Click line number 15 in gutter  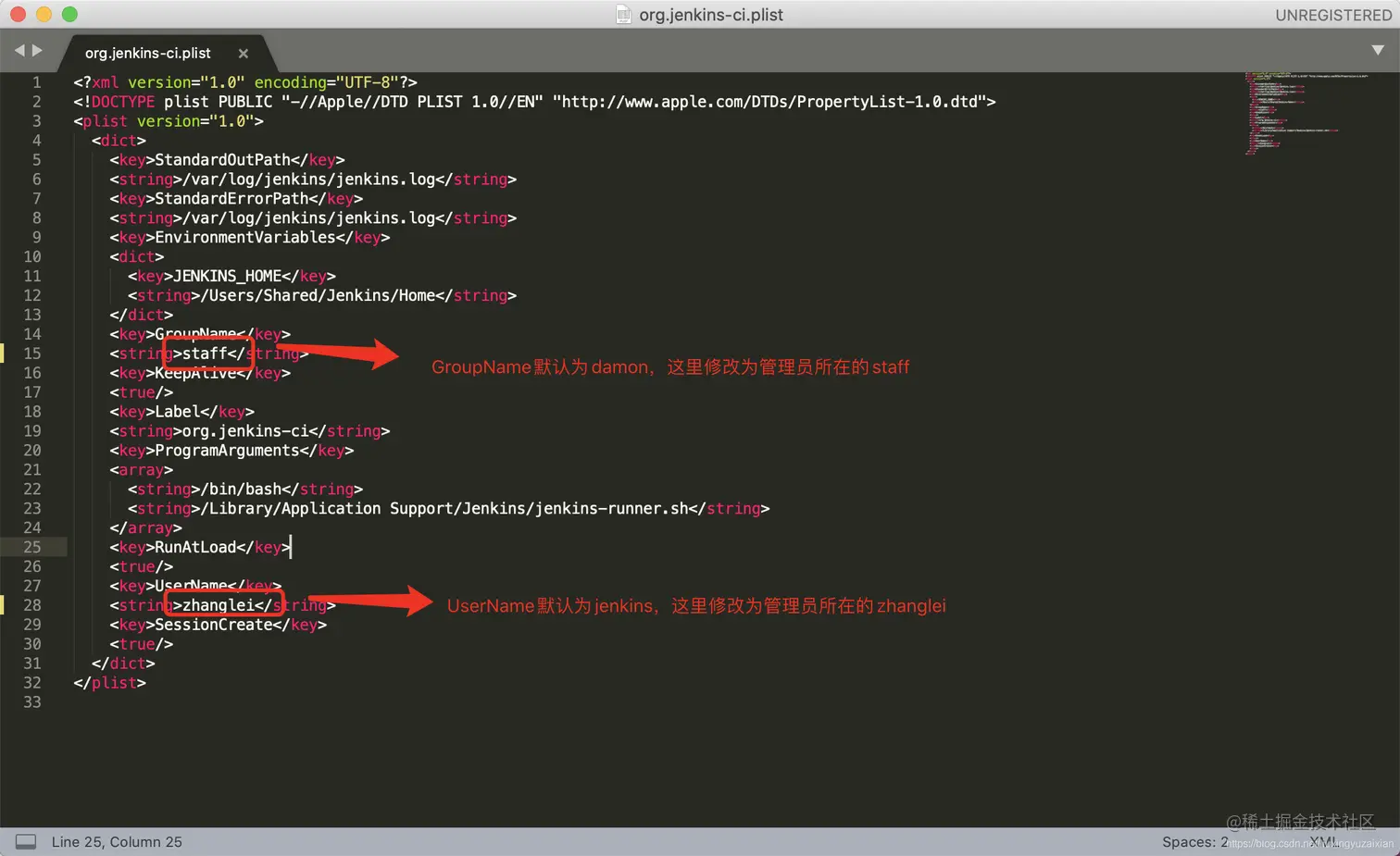coord(32,354)
